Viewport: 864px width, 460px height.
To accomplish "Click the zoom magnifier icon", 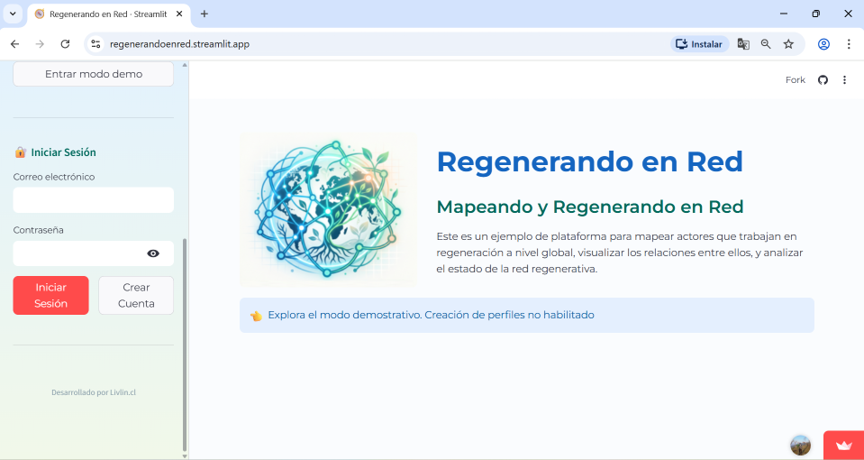I will click(765, 44).
